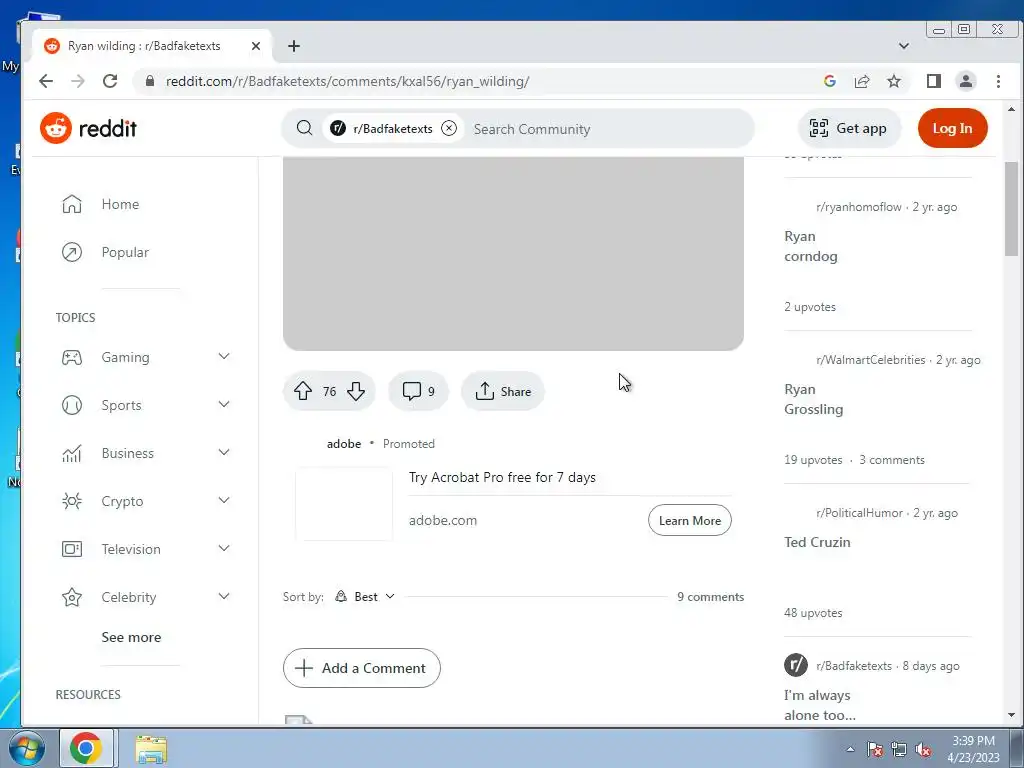Click the Crypto sidebar icon

coord(72,501)
